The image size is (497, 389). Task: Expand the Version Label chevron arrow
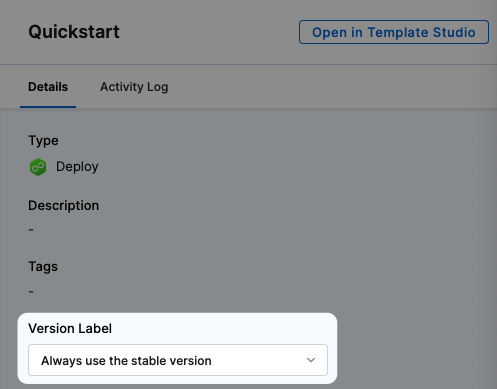click(311, 360)
